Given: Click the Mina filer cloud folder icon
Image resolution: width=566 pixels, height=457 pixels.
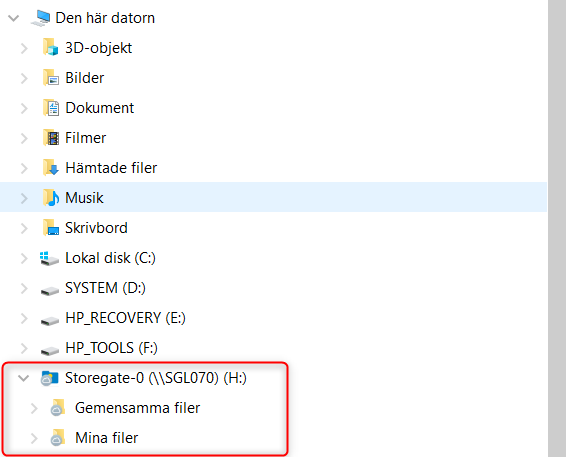Looking at the screenshot, I should [x=58, y=438].
